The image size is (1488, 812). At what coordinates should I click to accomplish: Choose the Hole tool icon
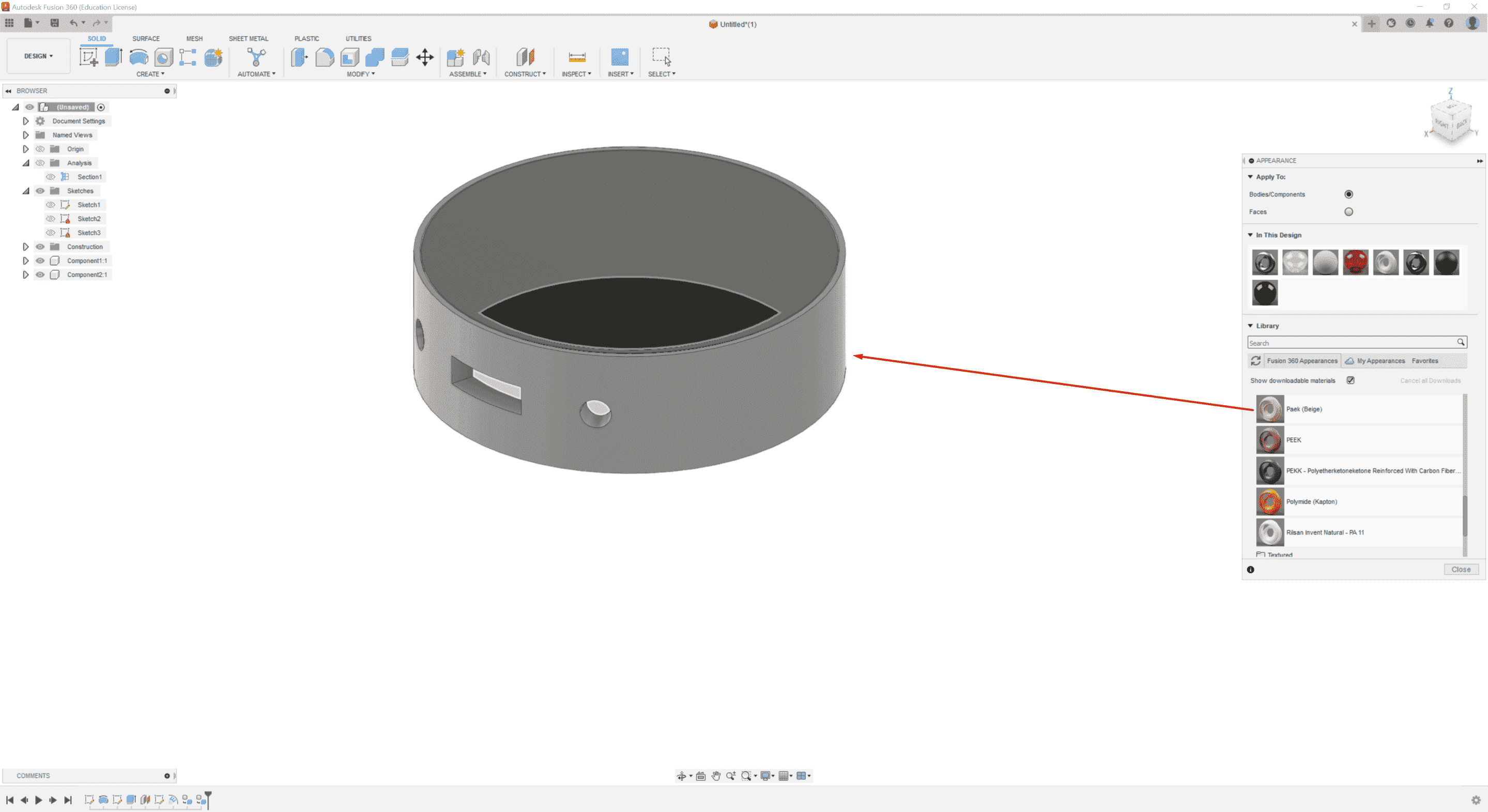(x=163, y=57)
